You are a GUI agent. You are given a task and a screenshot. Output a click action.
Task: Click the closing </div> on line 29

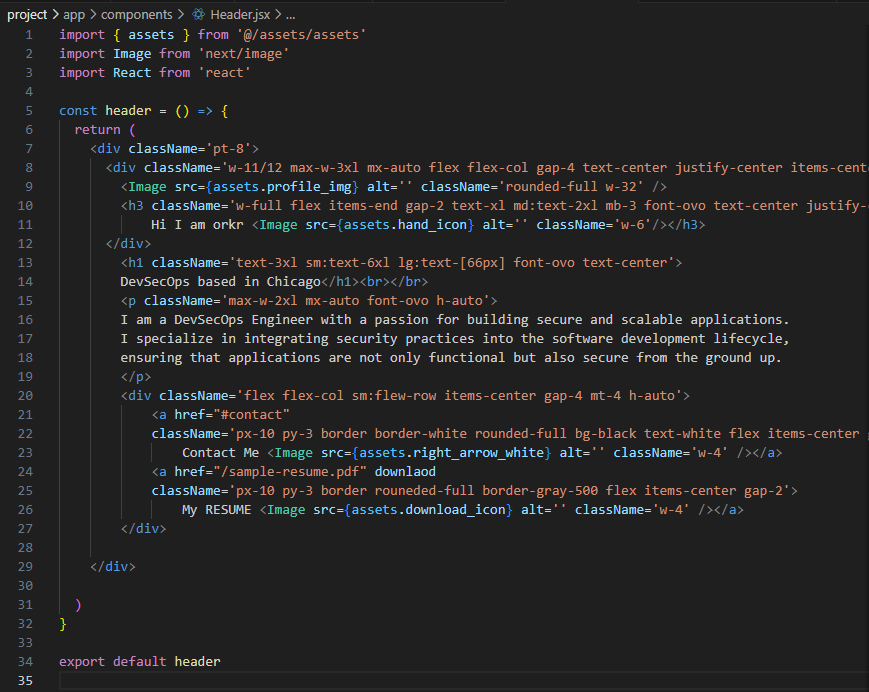[x=113, y=567]
